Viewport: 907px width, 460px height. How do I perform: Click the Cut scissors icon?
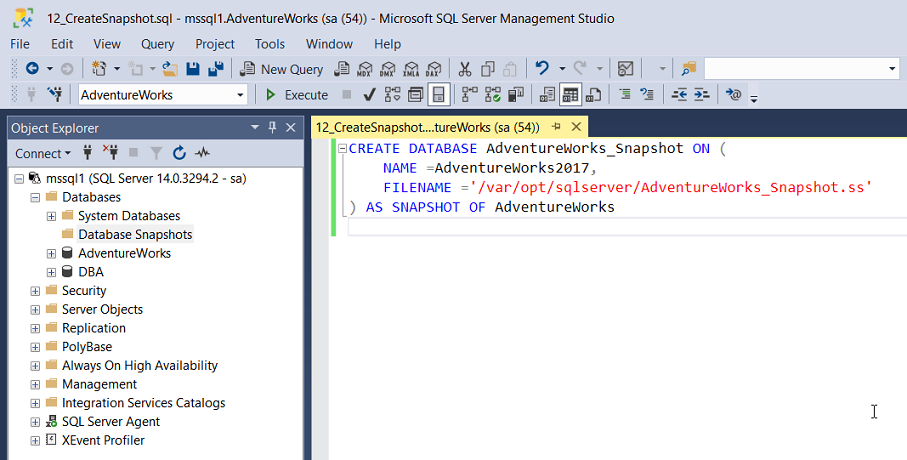(464, 69)
